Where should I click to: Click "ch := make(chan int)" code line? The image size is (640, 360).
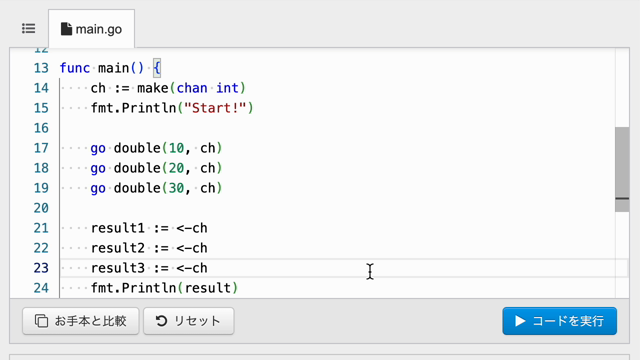click(x=168, y=88)
